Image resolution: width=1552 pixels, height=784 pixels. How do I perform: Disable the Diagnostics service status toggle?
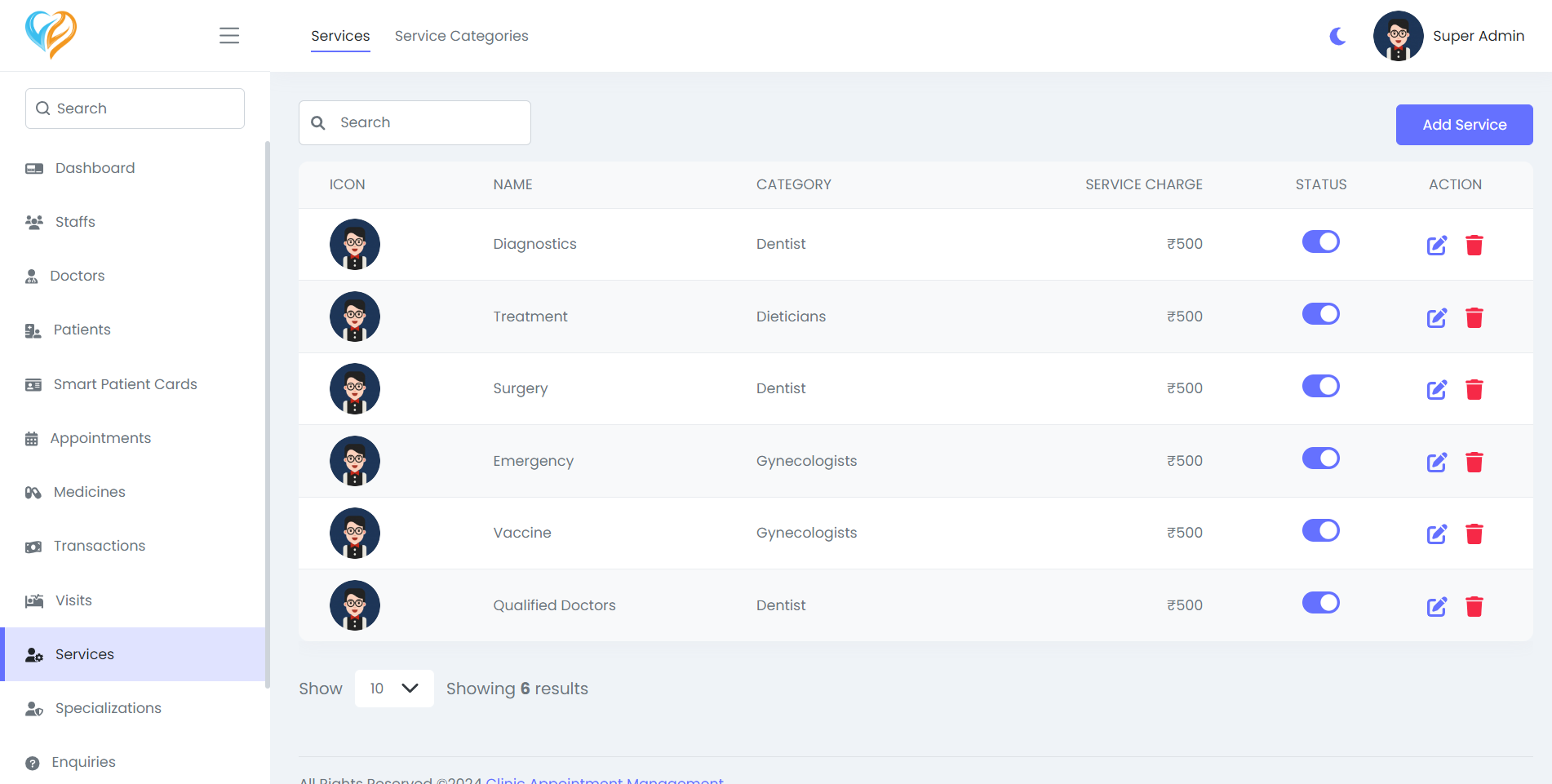[x=1320, y=242]
